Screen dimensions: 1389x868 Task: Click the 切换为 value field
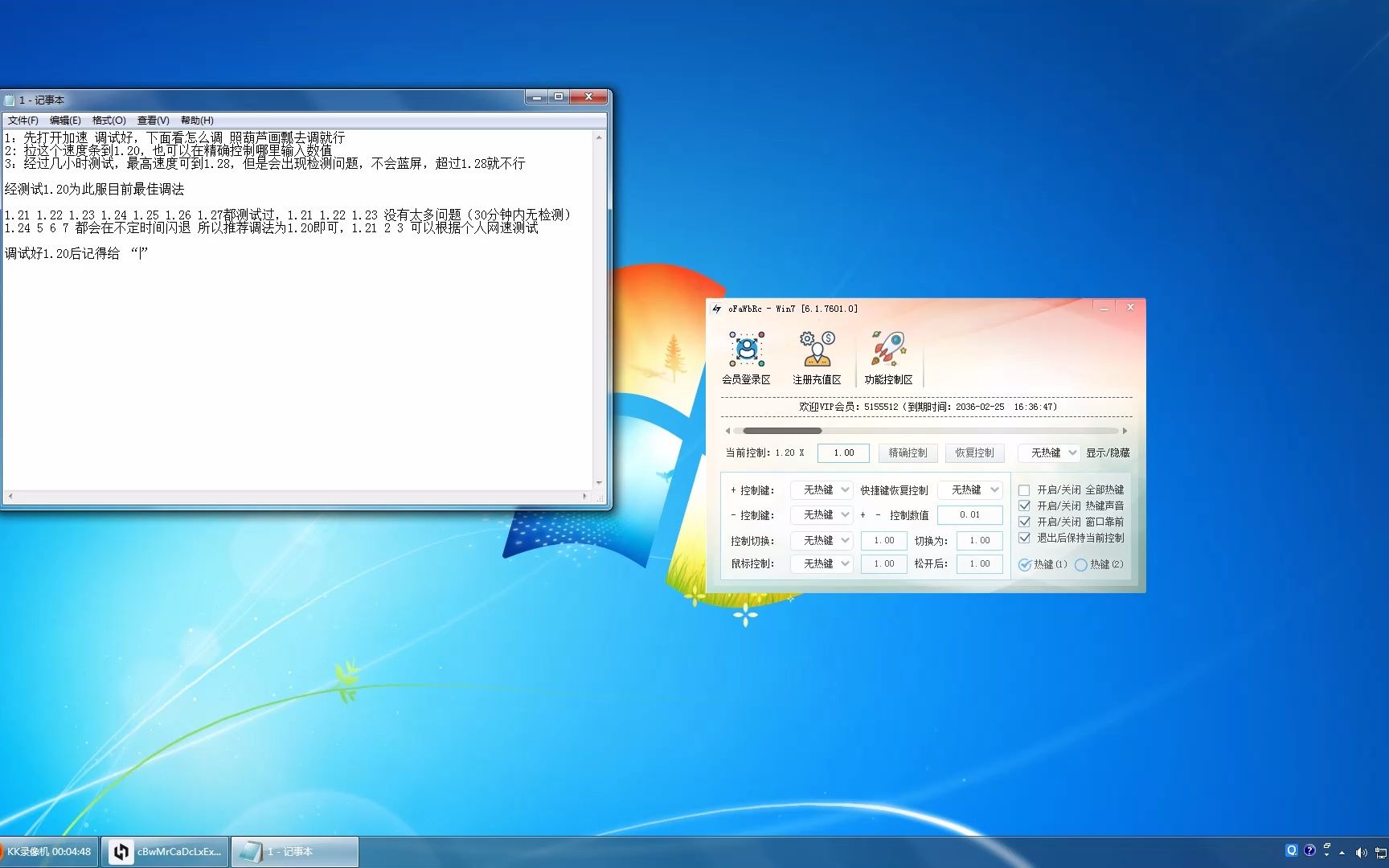(x=980, y=541)
